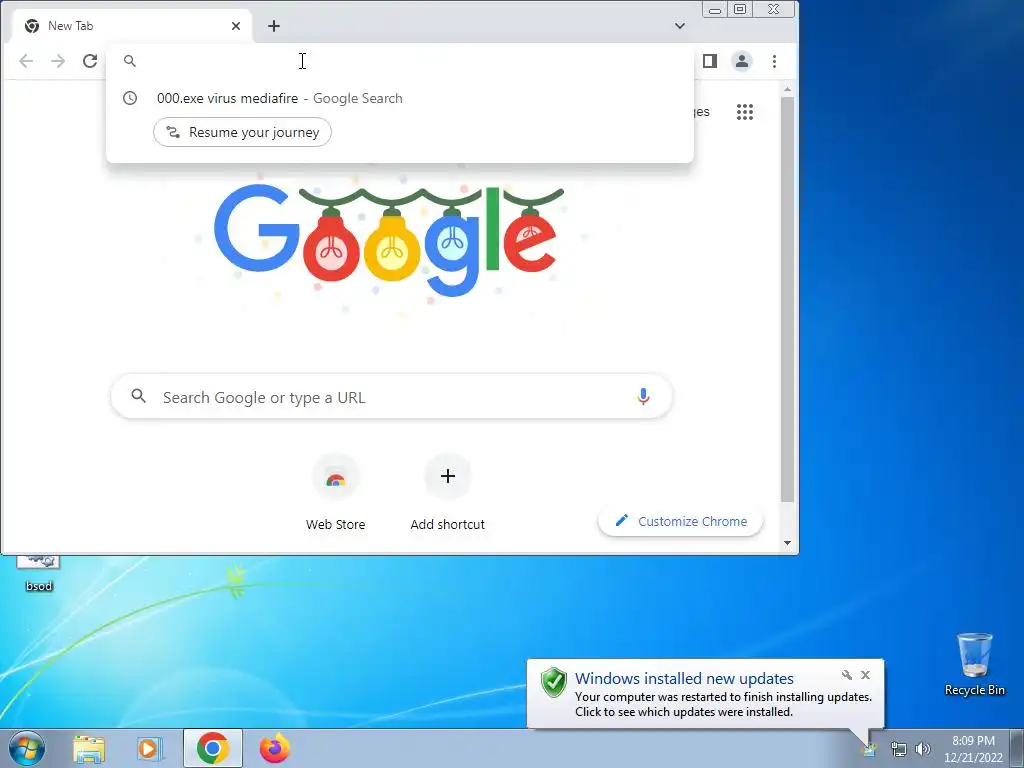The width and height of the screenshot is (1024, 768).
Task: Launch Windows Media Player from the taskbar
Action: click(x=150, y=748)
